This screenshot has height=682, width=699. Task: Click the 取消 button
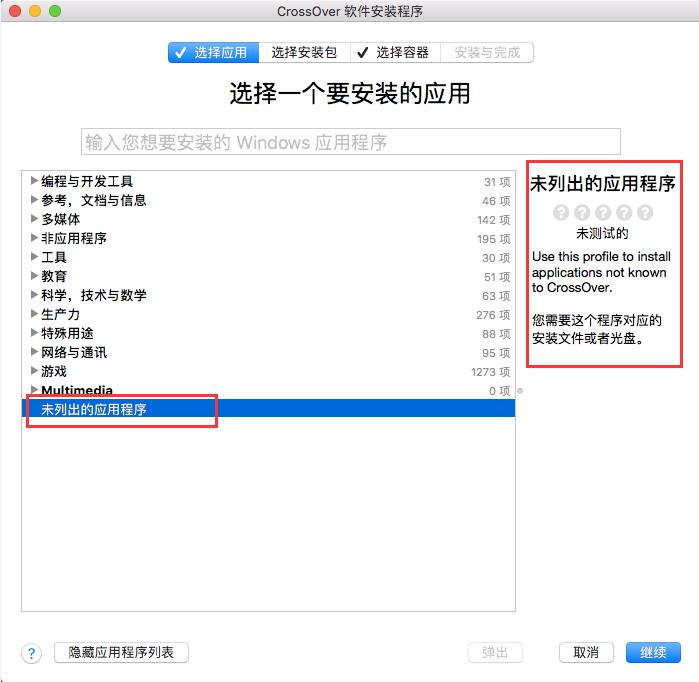pos(586,653)
